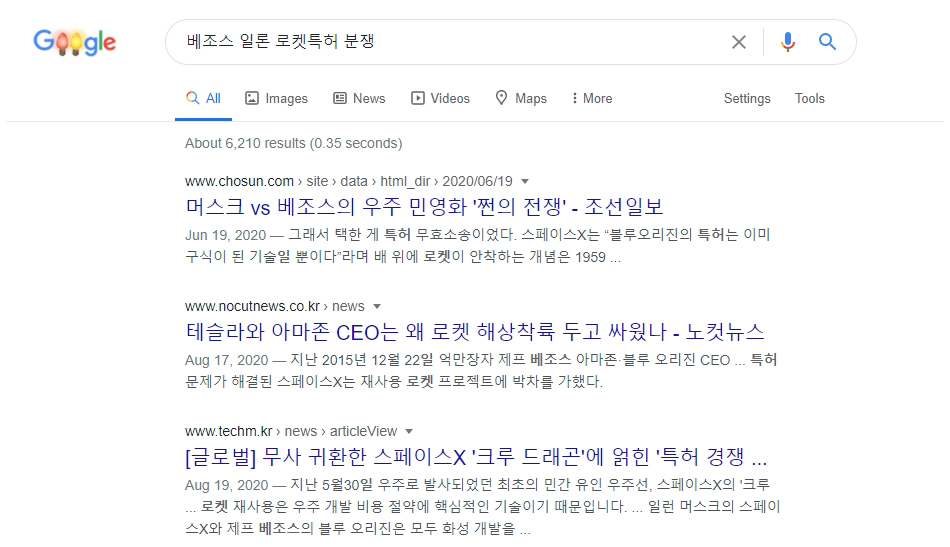Click the www.techm.kr breadcrumb URL
The height and width of the screenshot is (547, 950).
click(291, 431)
